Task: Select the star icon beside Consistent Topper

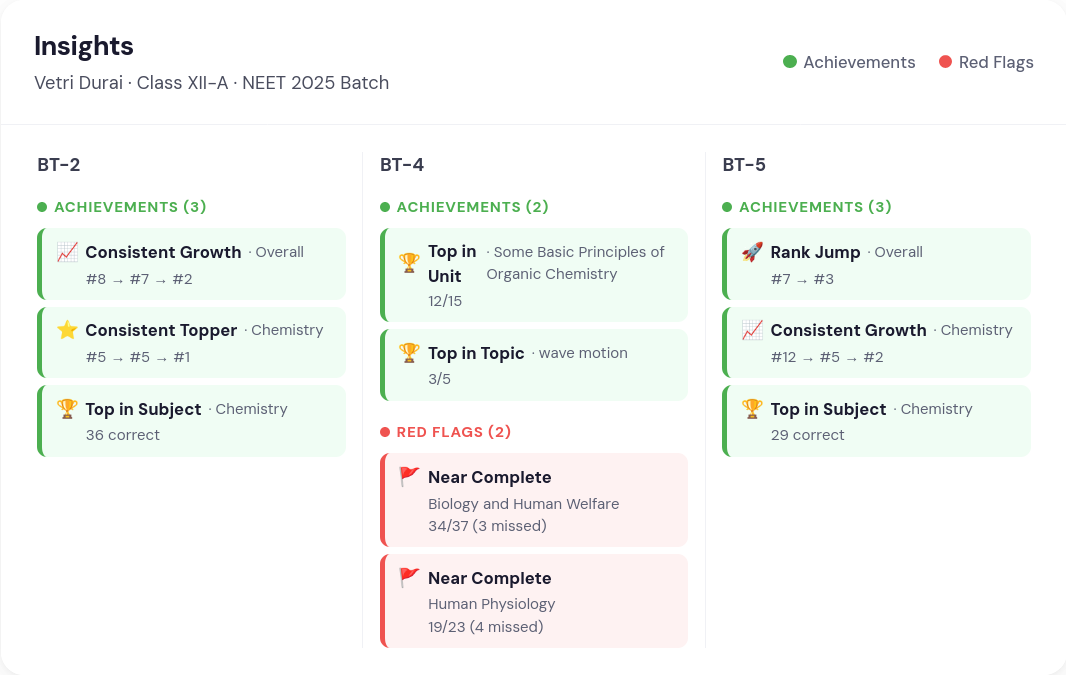Action: tap(67, 329)
